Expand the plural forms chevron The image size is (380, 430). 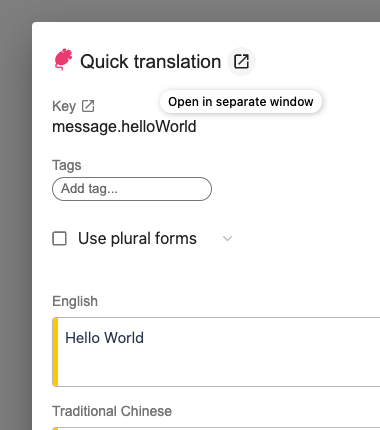227,239
